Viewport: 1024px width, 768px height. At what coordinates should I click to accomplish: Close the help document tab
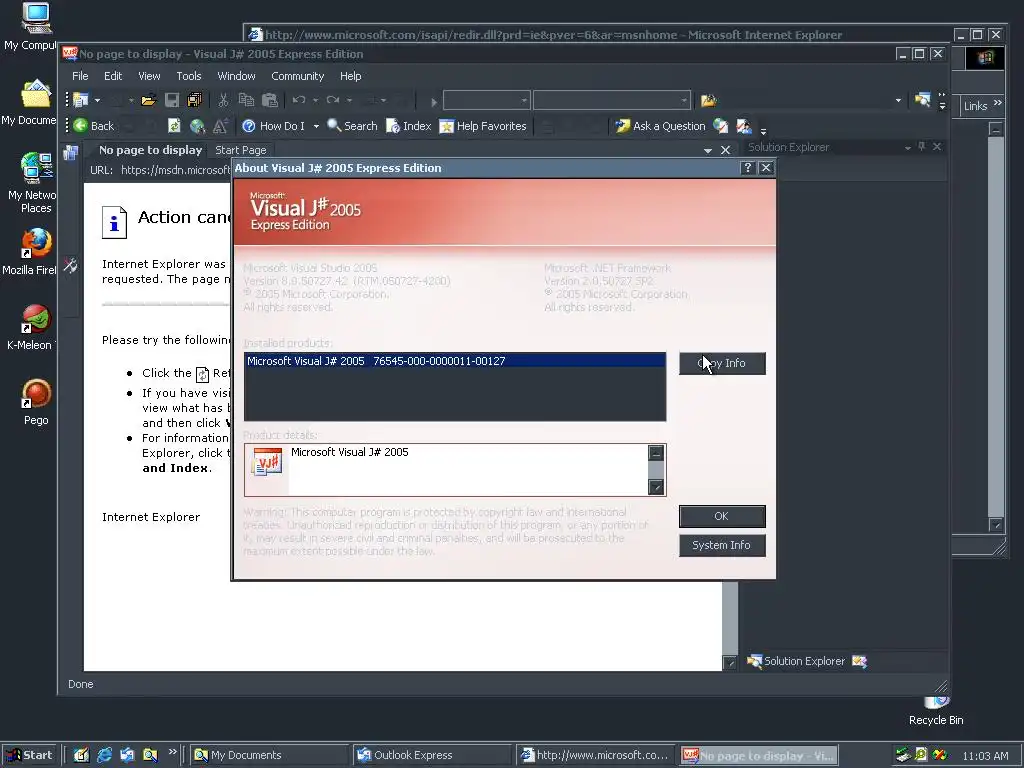[x=725, y=150]
